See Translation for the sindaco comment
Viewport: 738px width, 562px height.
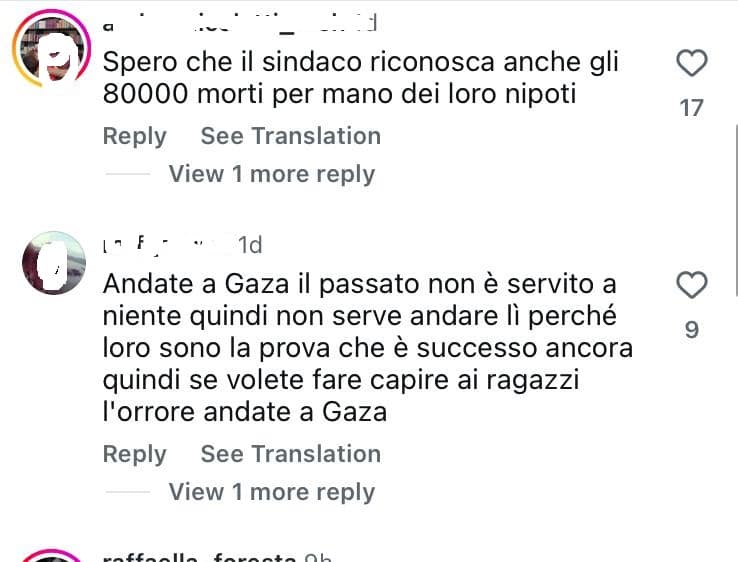(x=291, y=136)
